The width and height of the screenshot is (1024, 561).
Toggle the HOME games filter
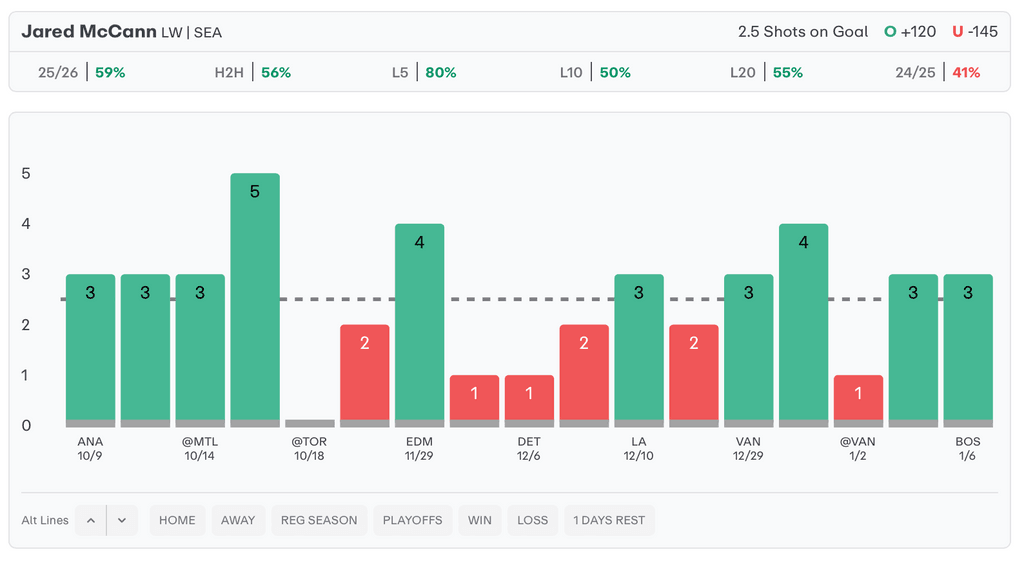(x=177, y=520)
